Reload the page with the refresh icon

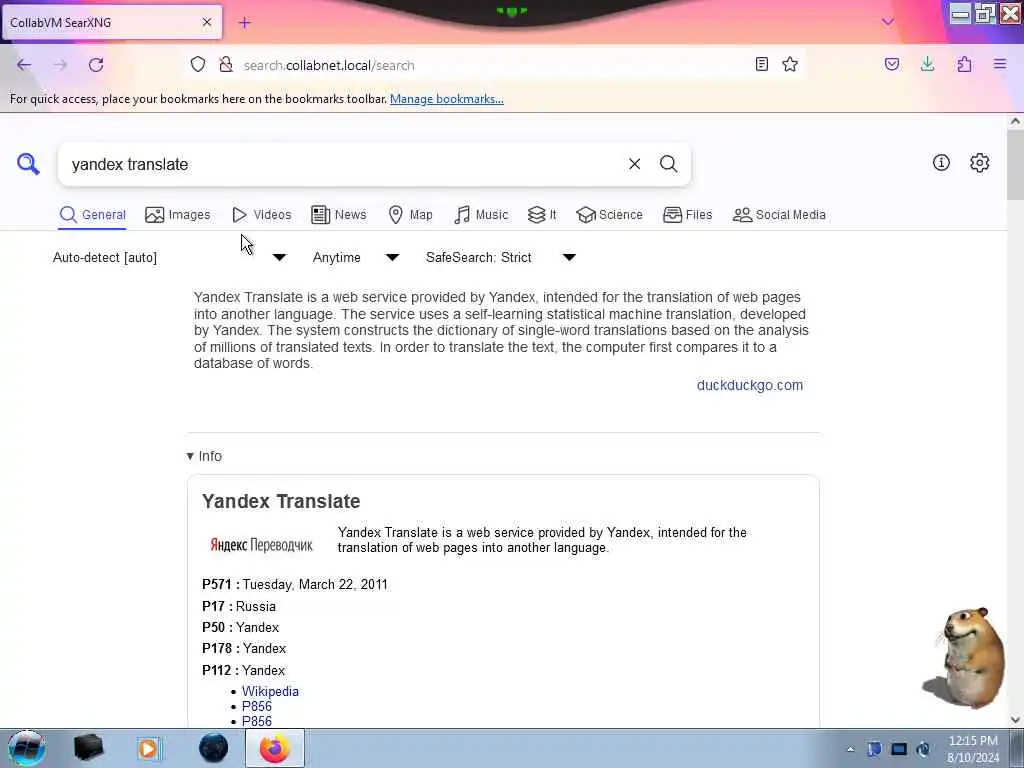[96, 65]
